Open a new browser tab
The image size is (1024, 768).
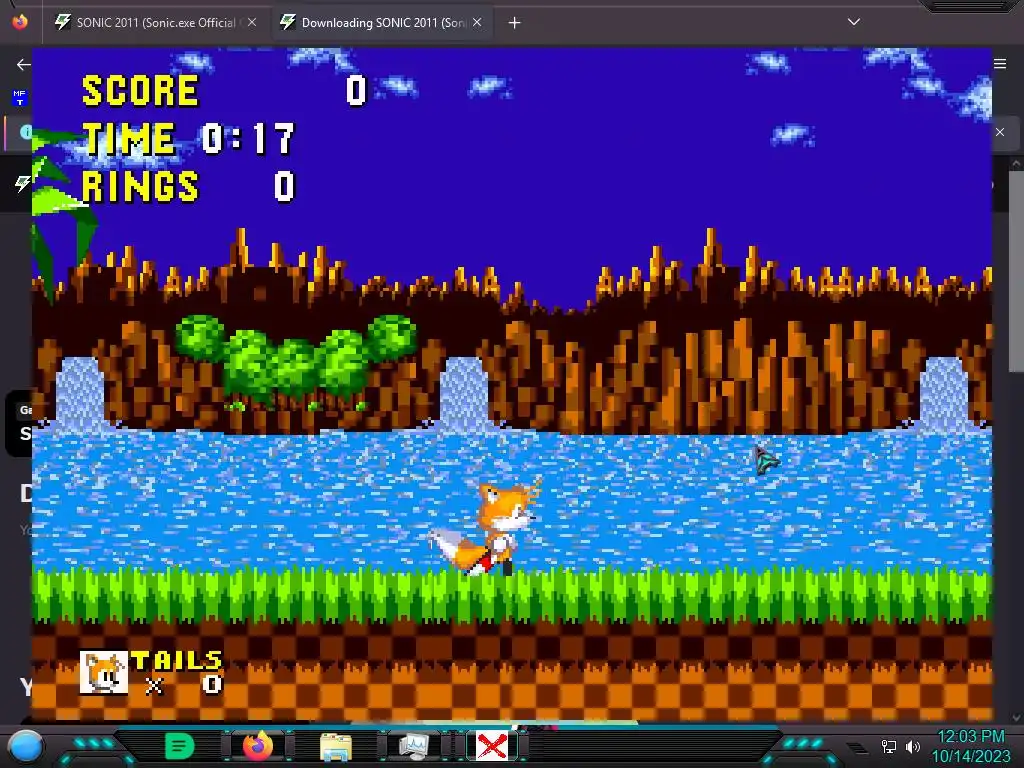515,23
